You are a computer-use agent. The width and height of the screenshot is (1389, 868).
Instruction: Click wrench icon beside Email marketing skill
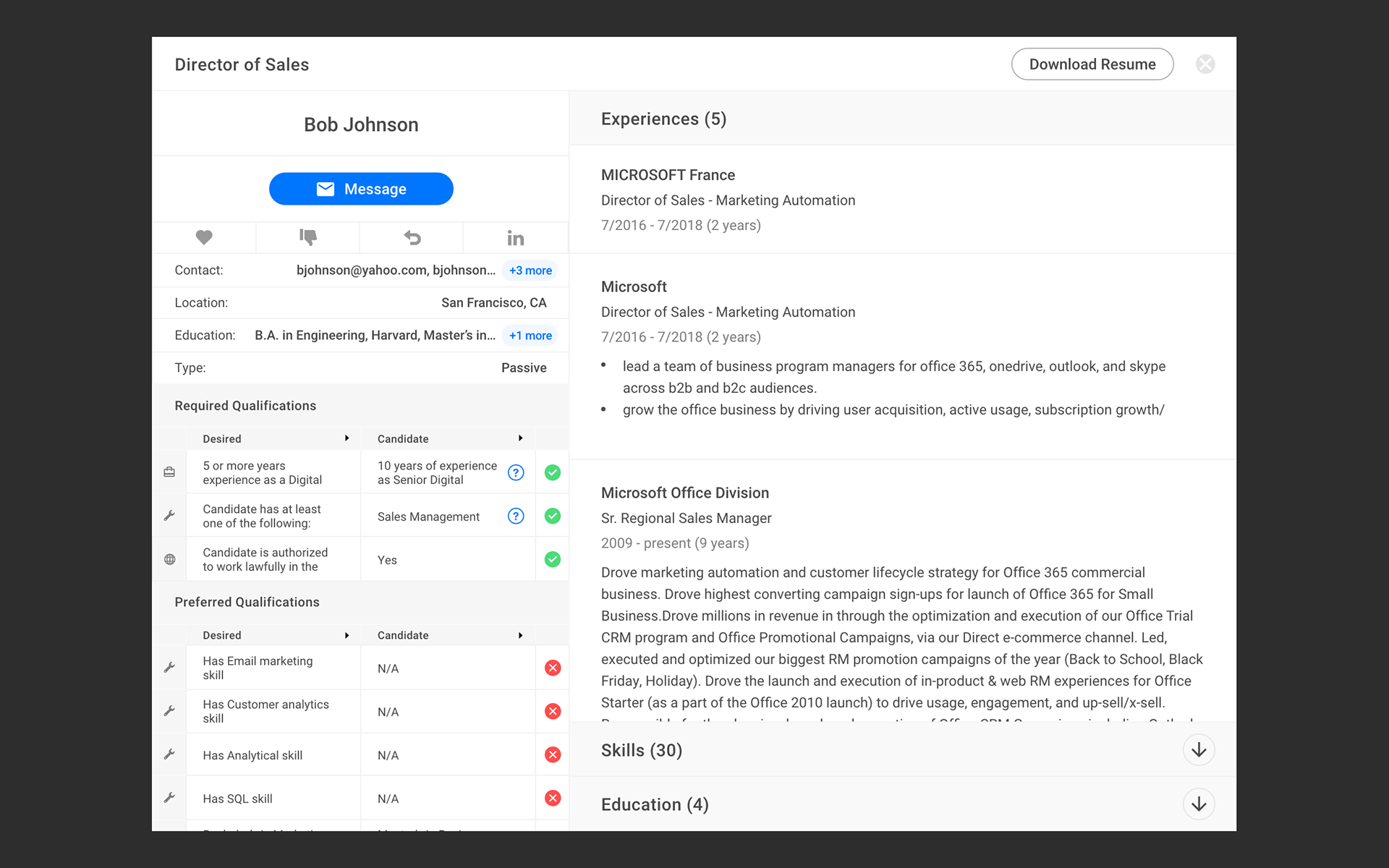pyautogui.click(x=169, y=668)
